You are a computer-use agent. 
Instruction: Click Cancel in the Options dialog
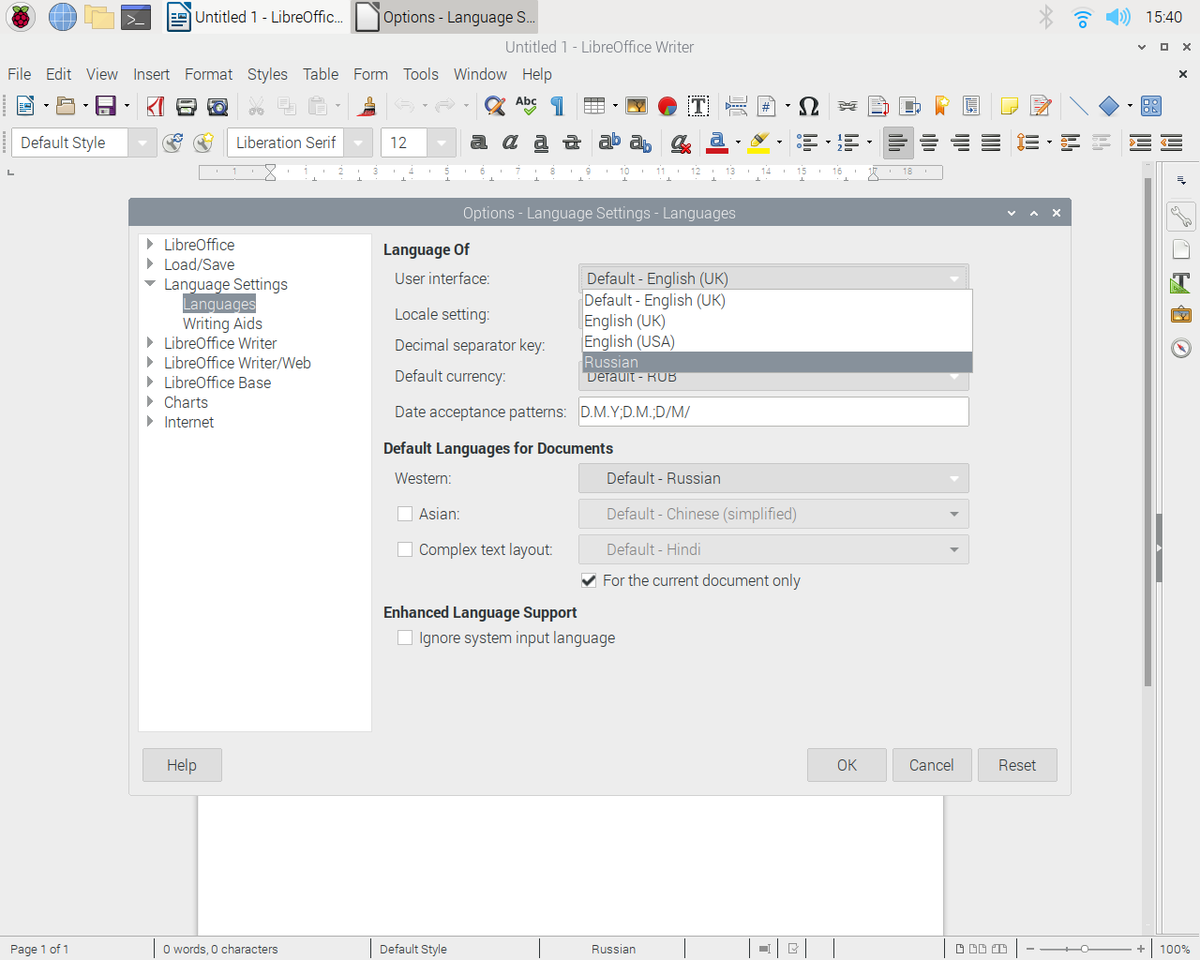coord(932,765)
